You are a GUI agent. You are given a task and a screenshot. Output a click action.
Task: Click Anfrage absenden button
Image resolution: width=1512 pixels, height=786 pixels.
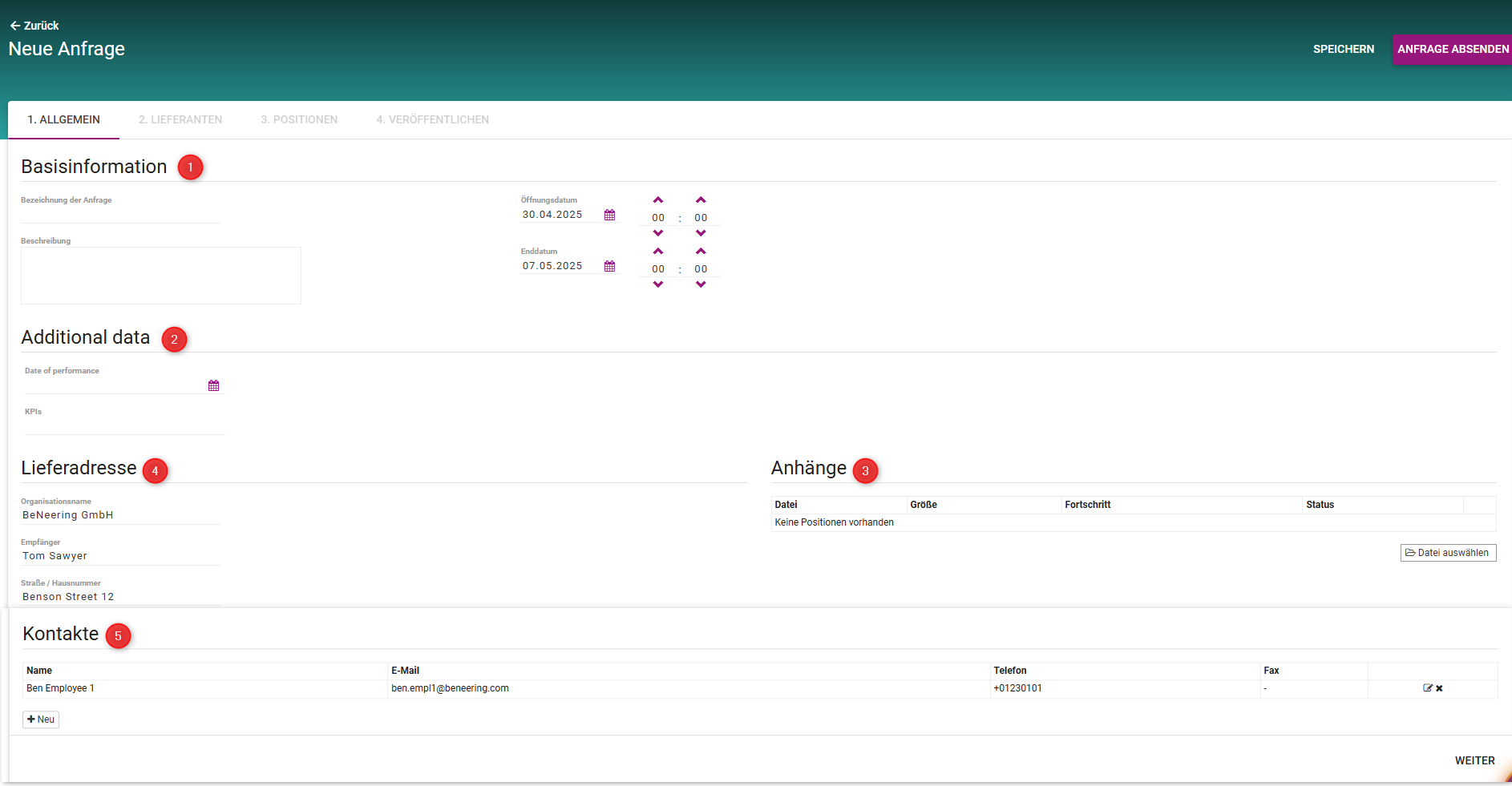pyautogui.click(x=1452, y=49)
